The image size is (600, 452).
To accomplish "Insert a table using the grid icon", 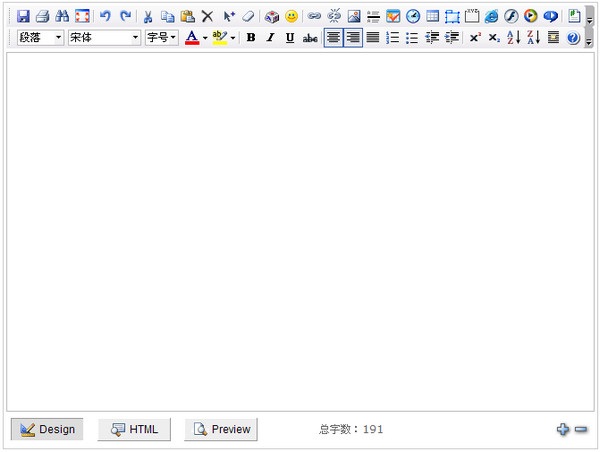I will point(432,16).
